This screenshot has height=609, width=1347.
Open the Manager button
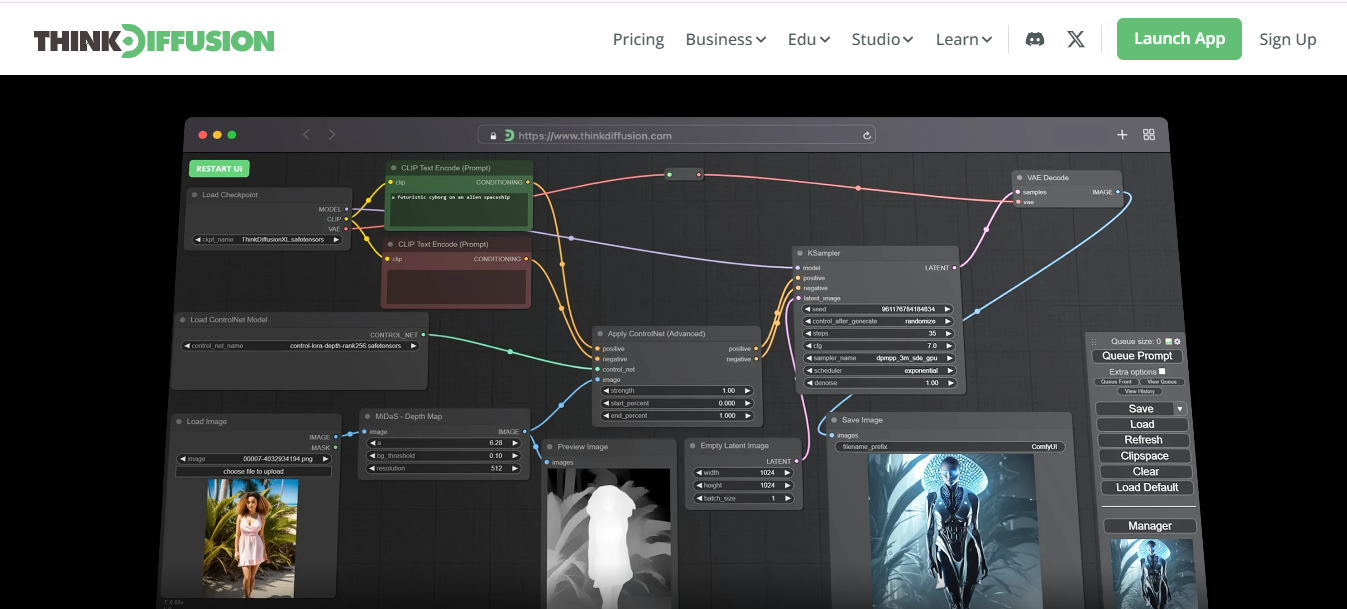coord(1150,526)
